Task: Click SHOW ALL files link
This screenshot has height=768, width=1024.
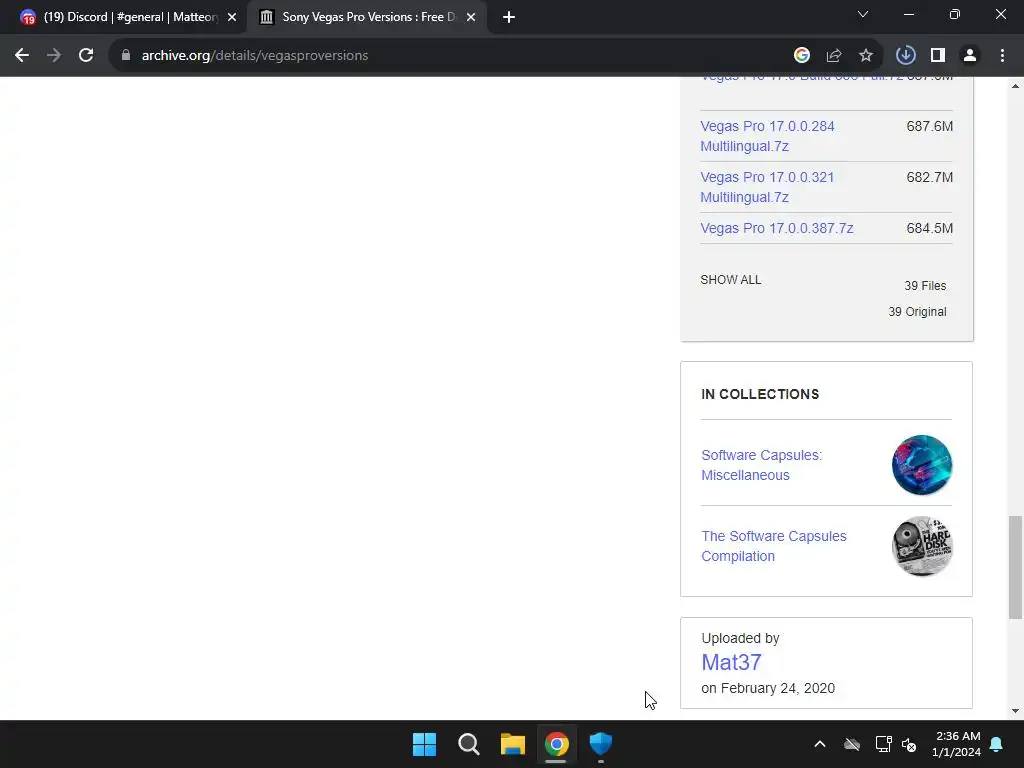Action: click(730, 280)
